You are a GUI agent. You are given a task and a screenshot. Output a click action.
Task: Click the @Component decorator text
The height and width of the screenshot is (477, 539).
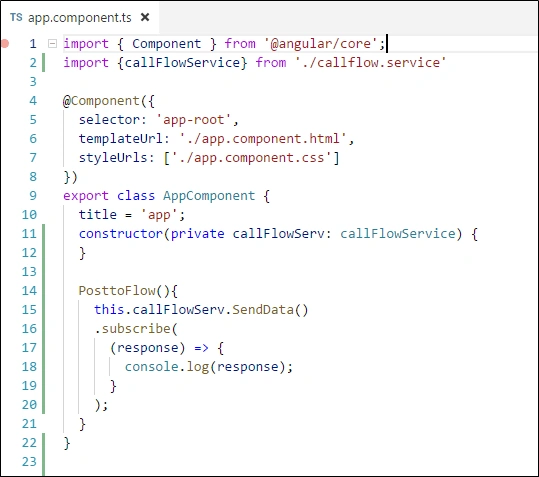click(x=101, y=101)
